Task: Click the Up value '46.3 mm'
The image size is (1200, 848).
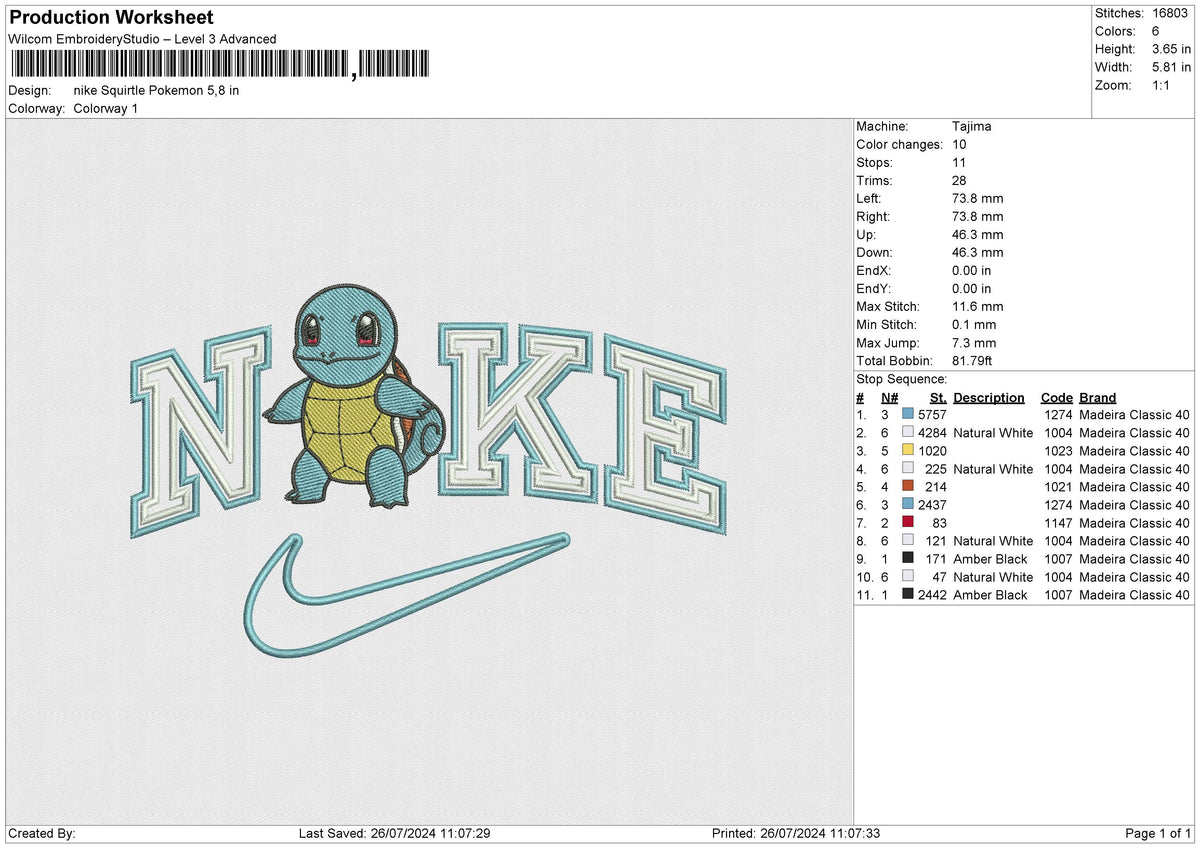Action: point(978,235)
